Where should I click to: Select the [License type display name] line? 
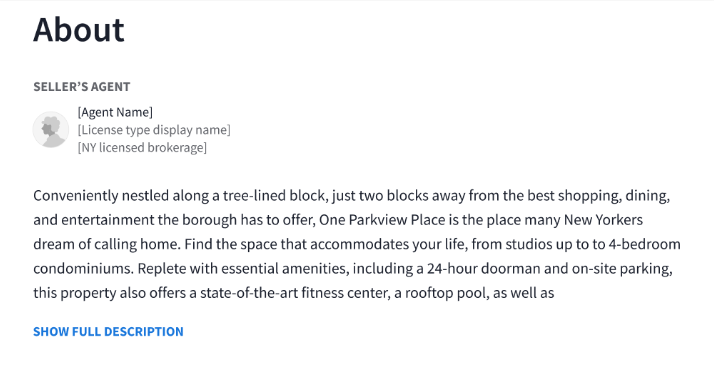click(x=154, y=130)
